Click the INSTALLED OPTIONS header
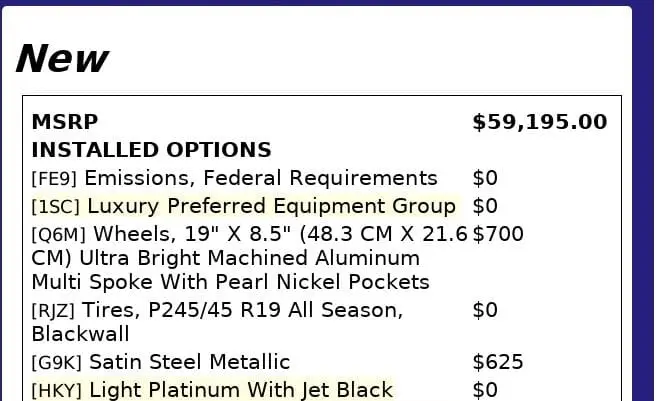The height and width of the screenshot is (401, 657). 151,151
